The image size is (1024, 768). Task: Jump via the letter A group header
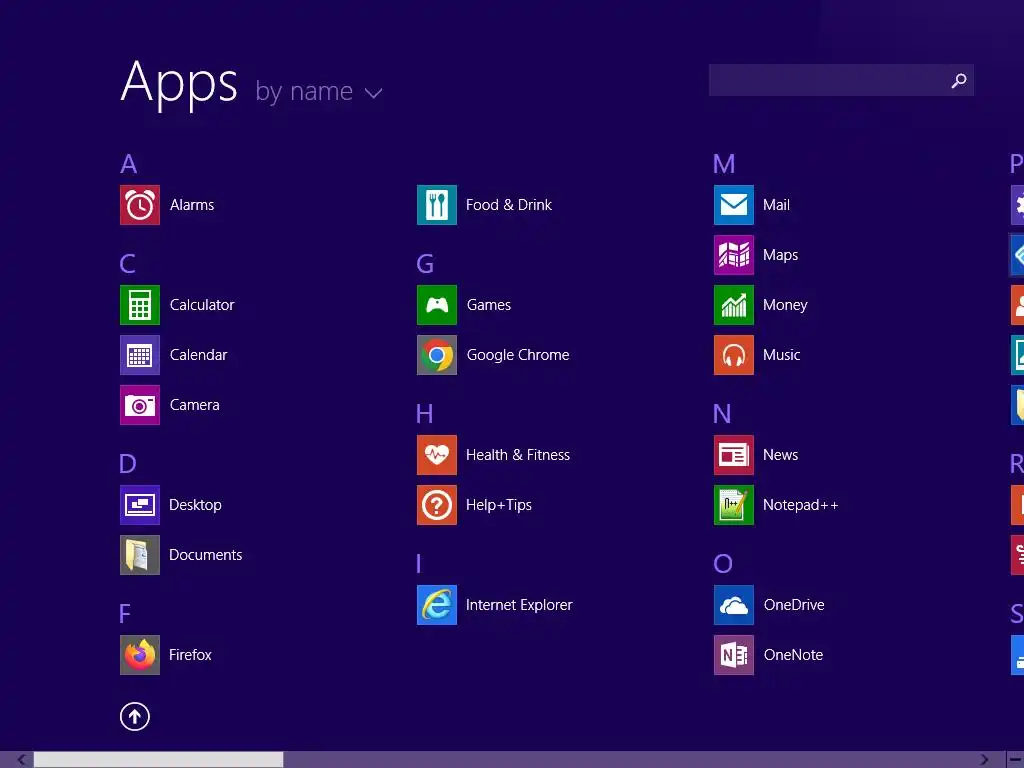[x=129, y=164]
